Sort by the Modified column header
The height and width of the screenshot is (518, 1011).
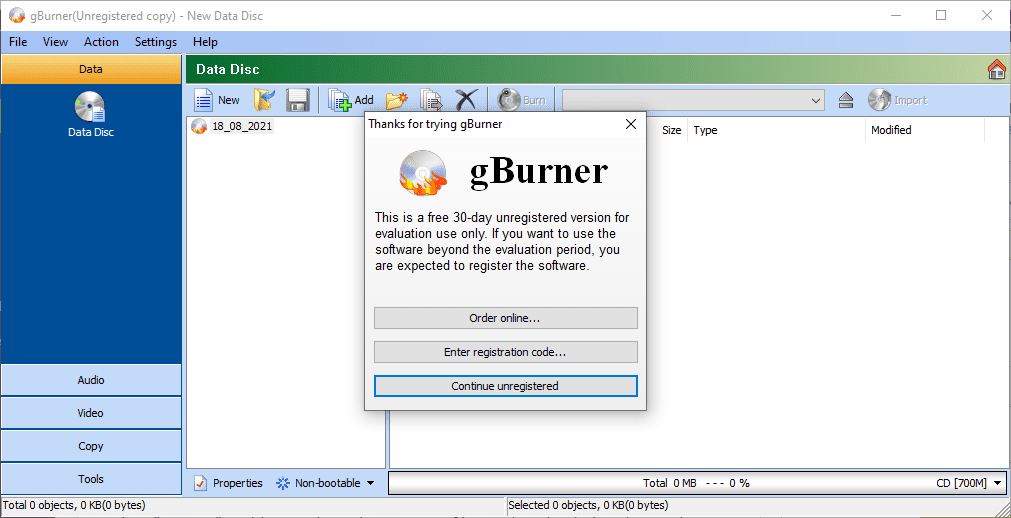click(x=891, y=130)
